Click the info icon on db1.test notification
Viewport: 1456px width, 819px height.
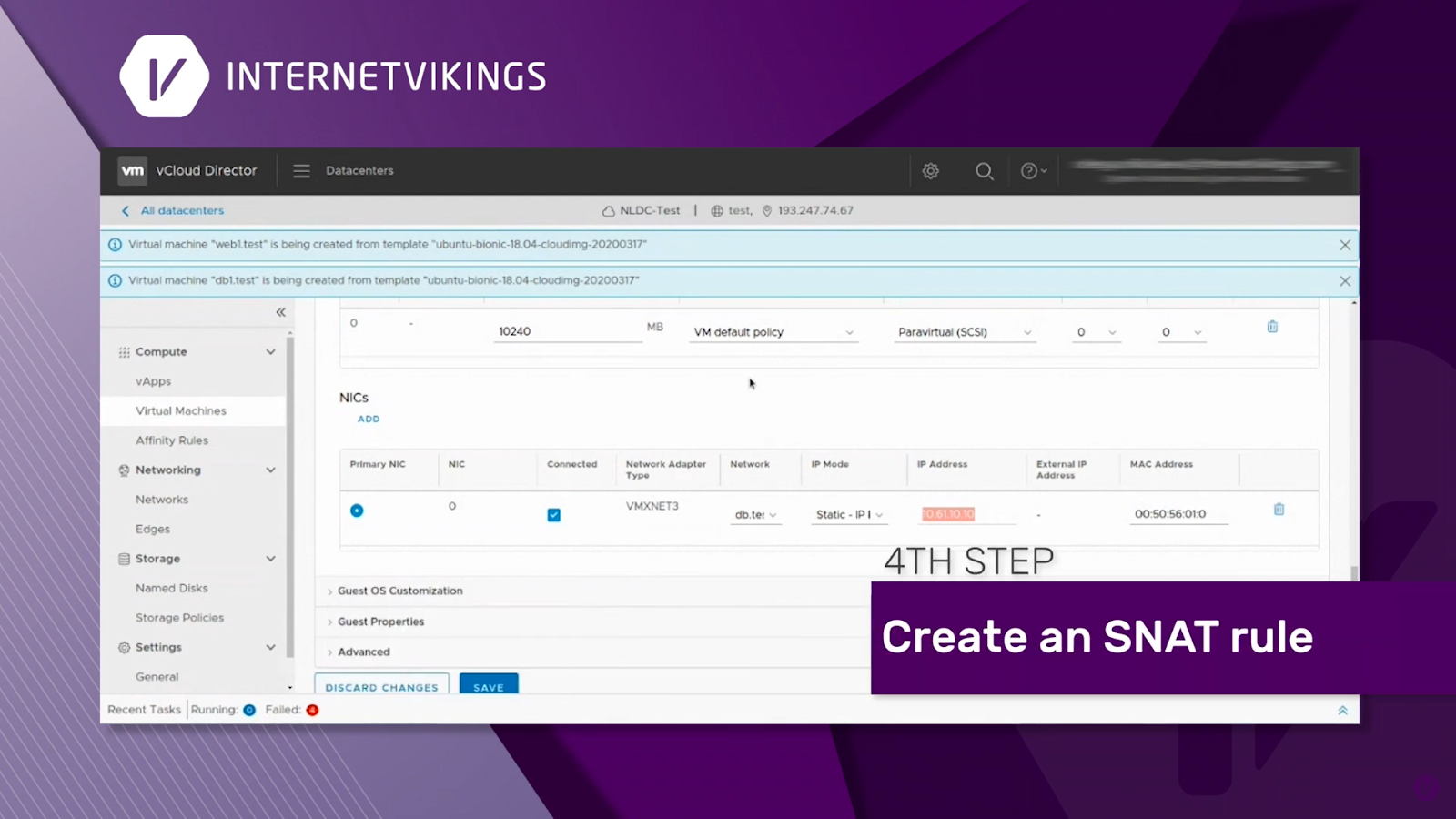tap(115, 280)
